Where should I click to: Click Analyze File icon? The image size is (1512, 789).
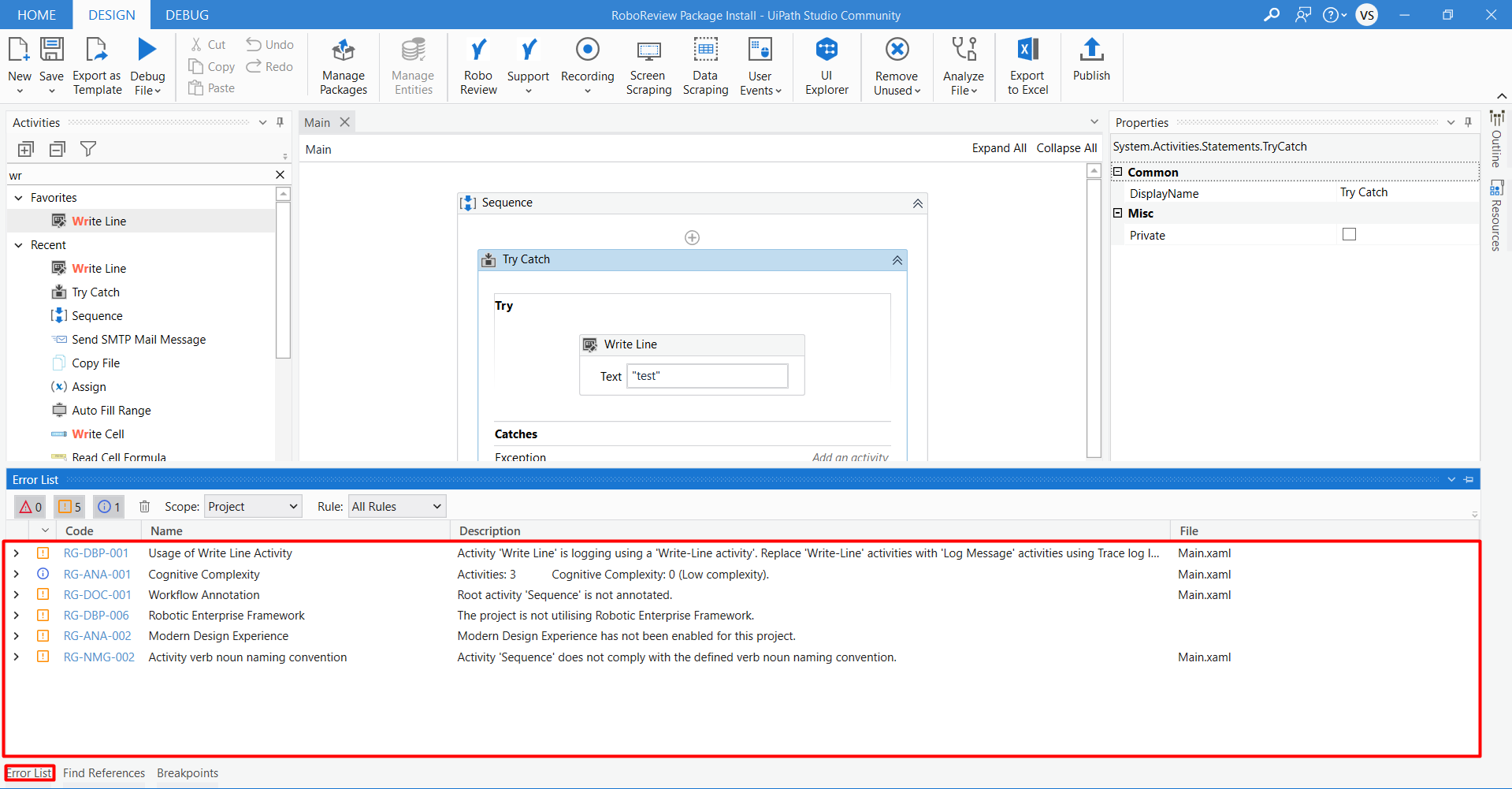pos(964,50)
